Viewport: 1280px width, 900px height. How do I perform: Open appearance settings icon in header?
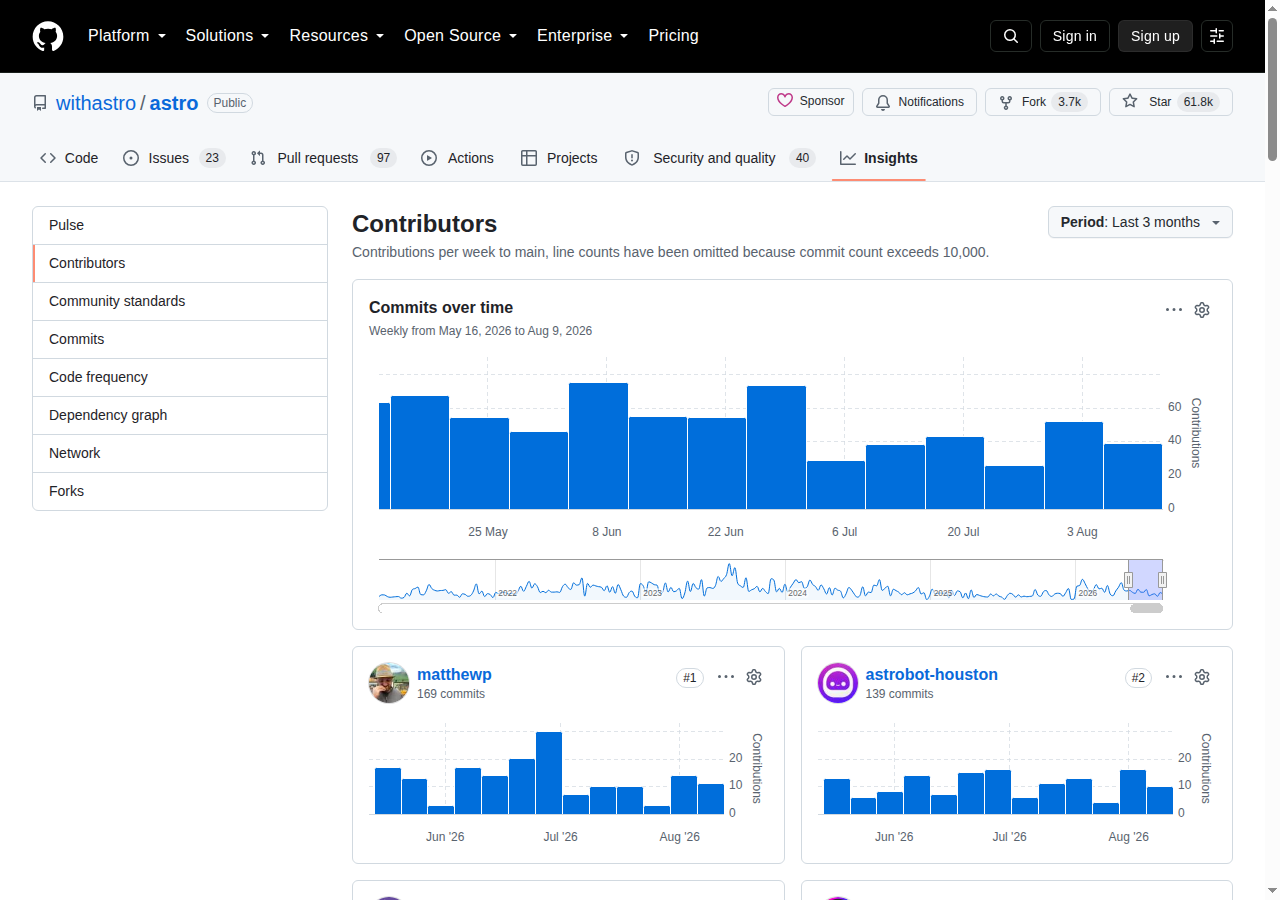[1217, 36]
